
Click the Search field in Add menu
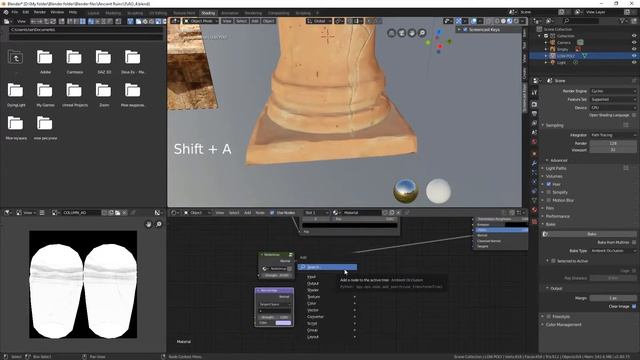click(x=327, y=267)
